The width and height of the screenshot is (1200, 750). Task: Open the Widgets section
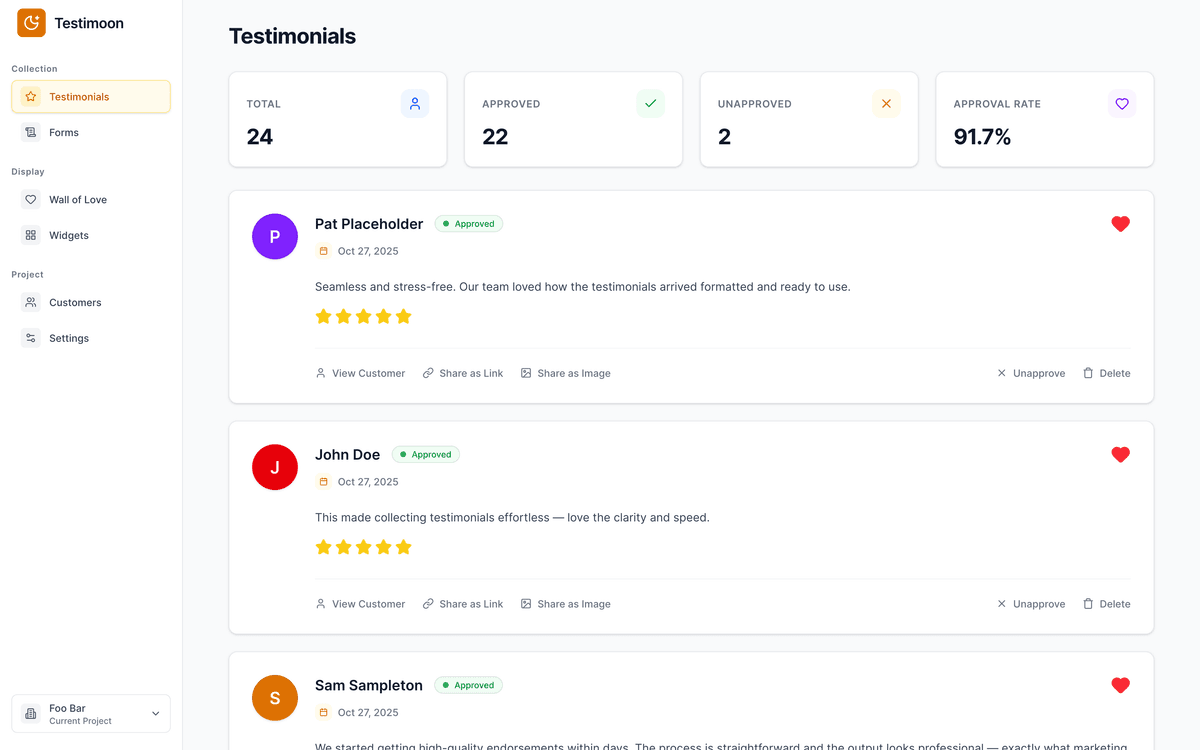[69, 236]
